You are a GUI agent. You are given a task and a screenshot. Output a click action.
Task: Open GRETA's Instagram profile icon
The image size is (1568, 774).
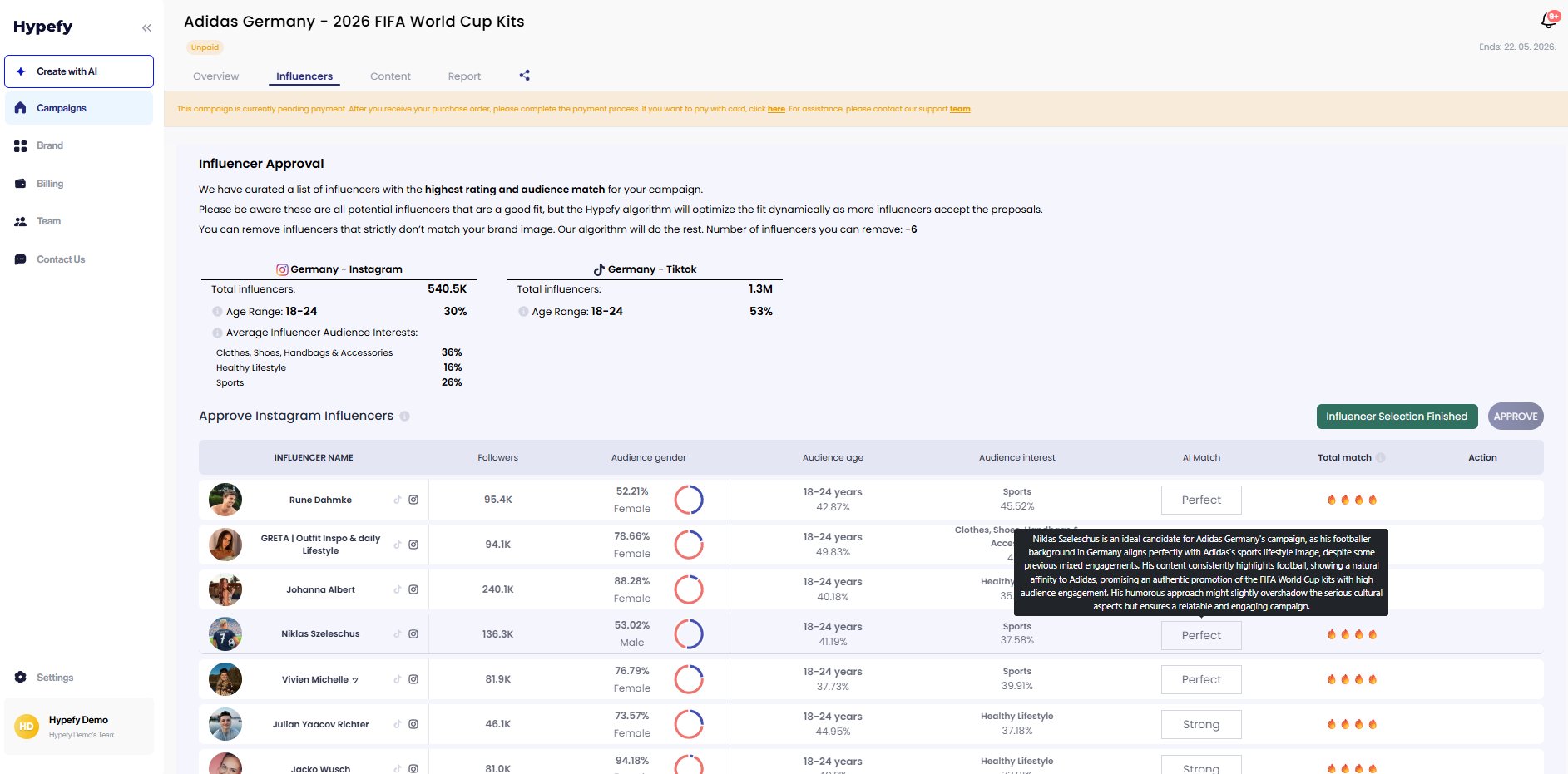click(x=413, y=545)
